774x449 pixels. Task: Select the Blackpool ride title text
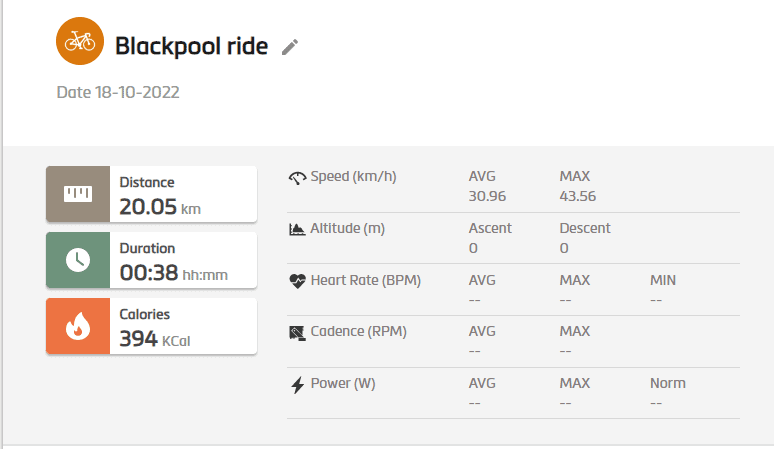pos(191,46)
